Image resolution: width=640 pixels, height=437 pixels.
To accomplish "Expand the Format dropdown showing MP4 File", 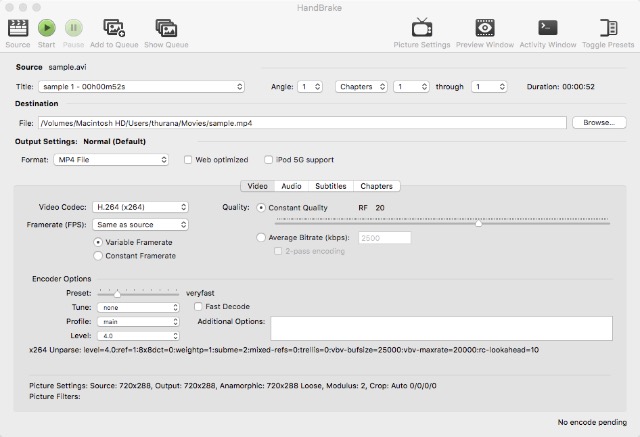I will click(109, 159).
